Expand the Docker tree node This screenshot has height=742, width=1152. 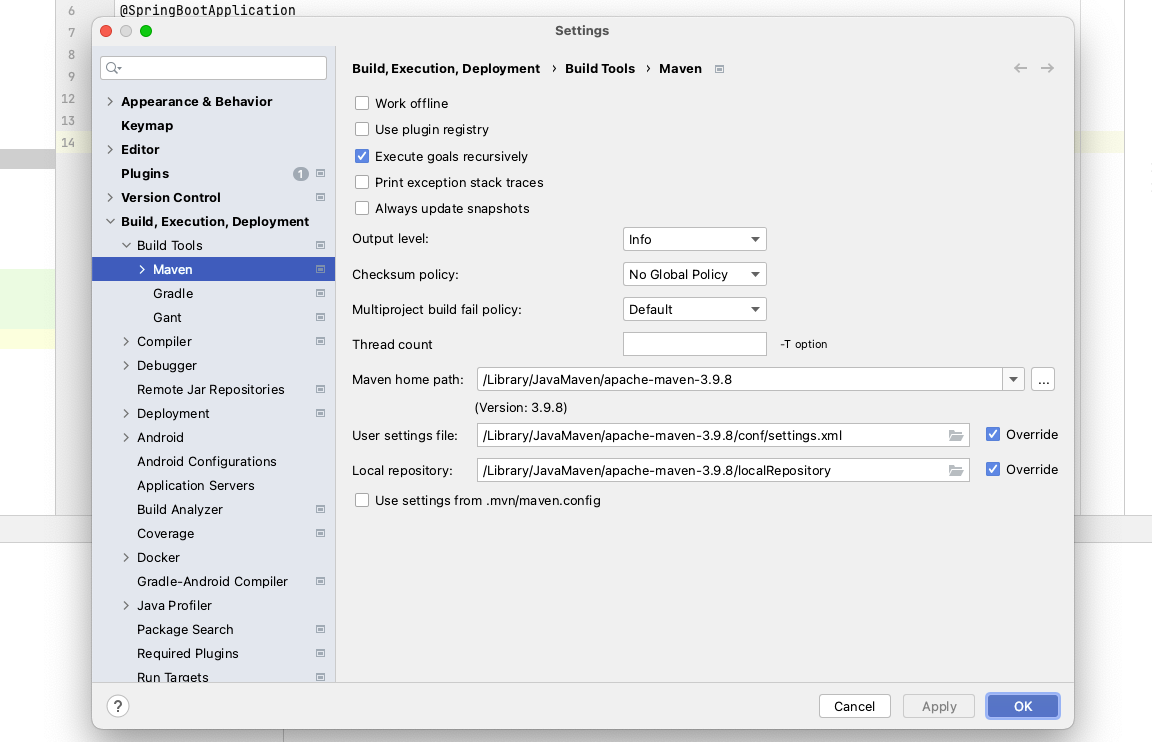click(x=126, y=558)
